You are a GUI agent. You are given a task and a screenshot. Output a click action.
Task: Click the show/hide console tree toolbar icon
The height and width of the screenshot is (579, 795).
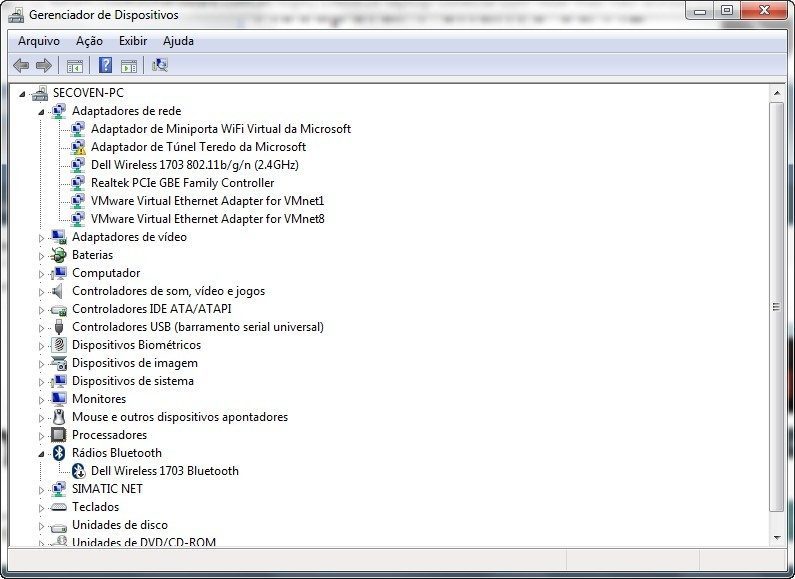[75, 65]
